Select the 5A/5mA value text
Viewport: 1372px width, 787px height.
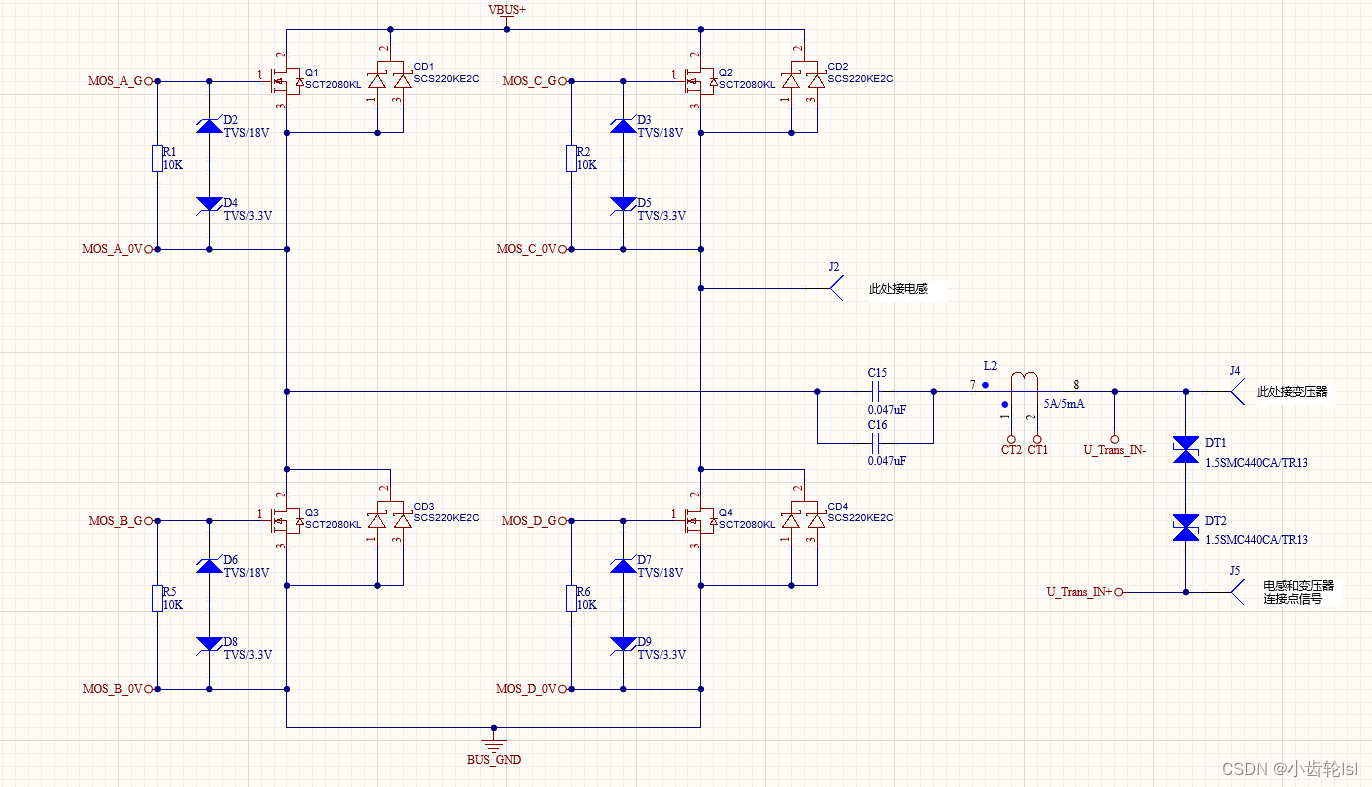point(1064,404)
